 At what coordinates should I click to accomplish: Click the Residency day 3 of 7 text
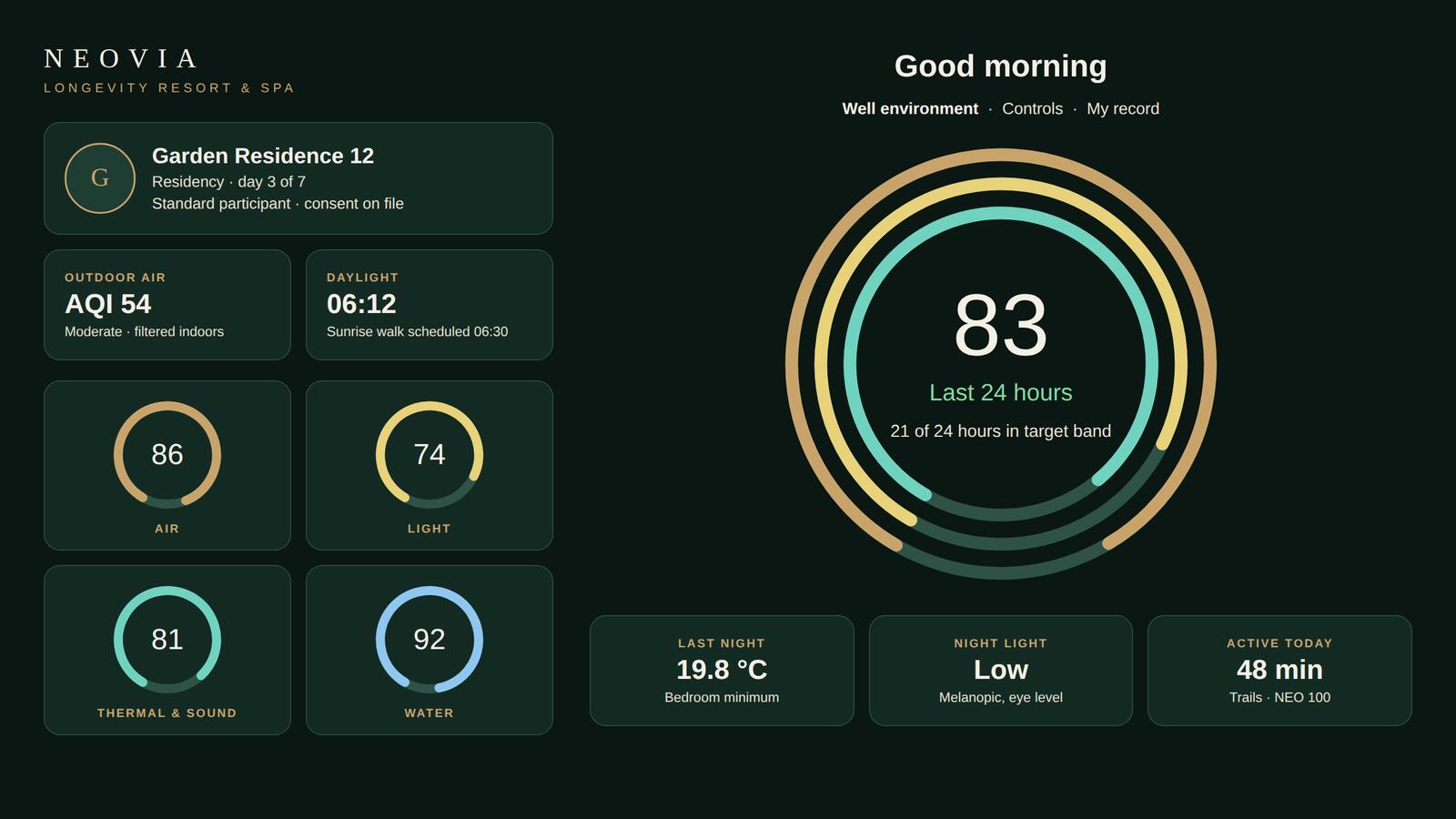228,182
